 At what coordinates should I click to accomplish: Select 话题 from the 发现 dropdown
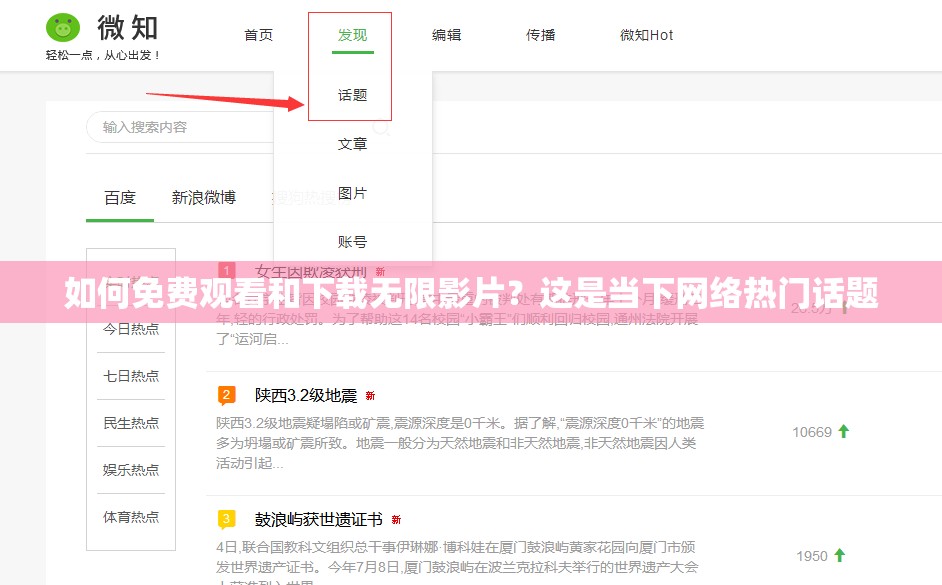pyautogui.click(x=350, y=95)
